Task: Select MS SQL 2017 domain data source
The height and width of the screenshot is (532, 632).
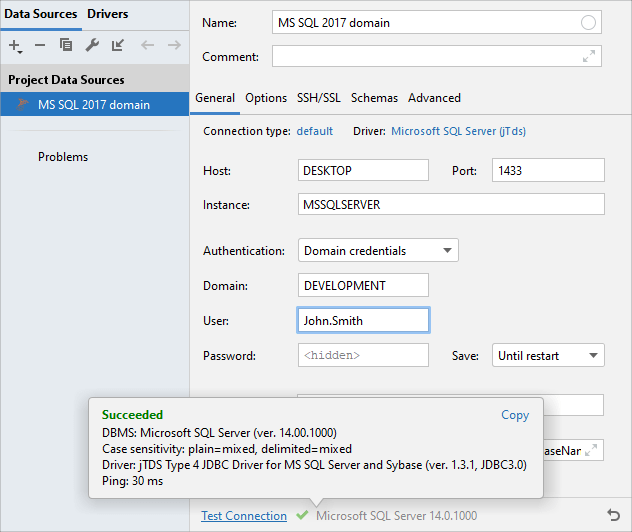Action: [93, 104]
